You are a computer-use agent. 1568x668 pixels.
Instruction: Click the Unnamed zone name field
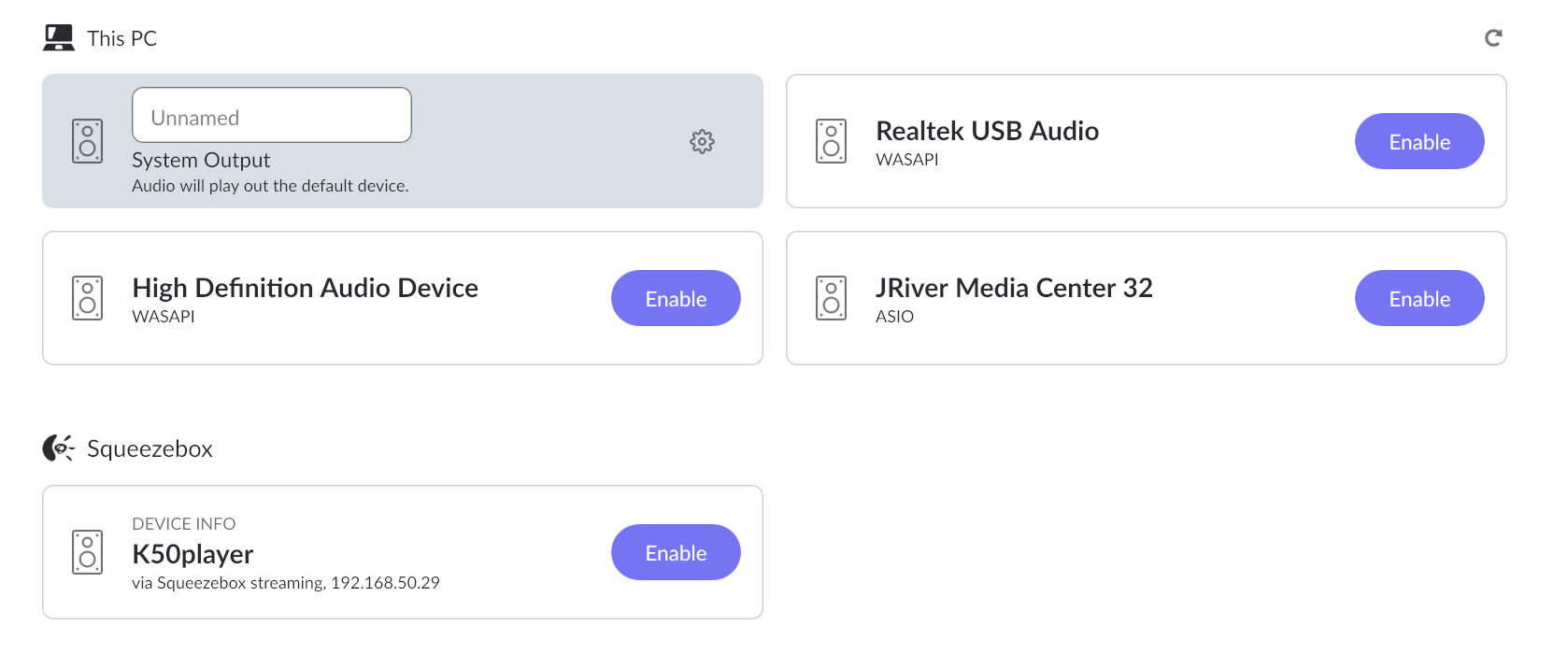click(x=272, y=115)
